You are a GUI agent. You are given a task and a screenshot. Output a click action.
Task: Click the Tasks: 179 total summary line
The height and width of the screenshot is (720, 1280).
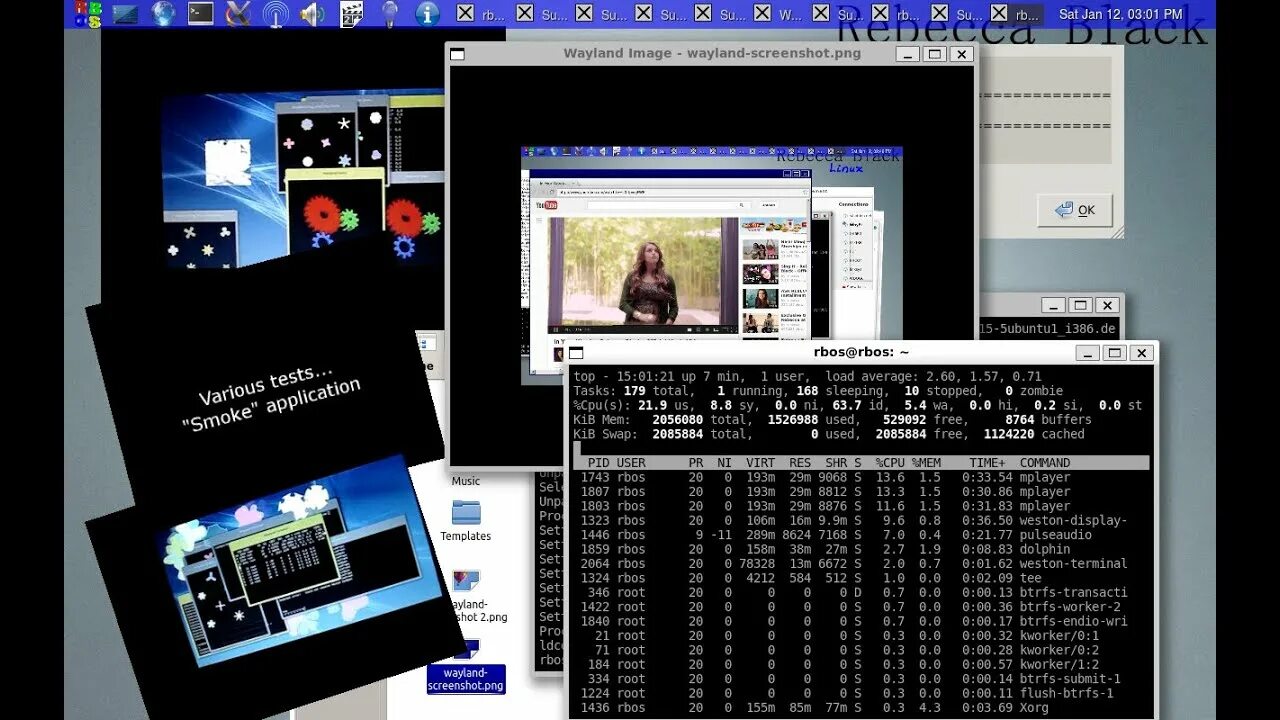pyautogui.click(x=818, y=391)
